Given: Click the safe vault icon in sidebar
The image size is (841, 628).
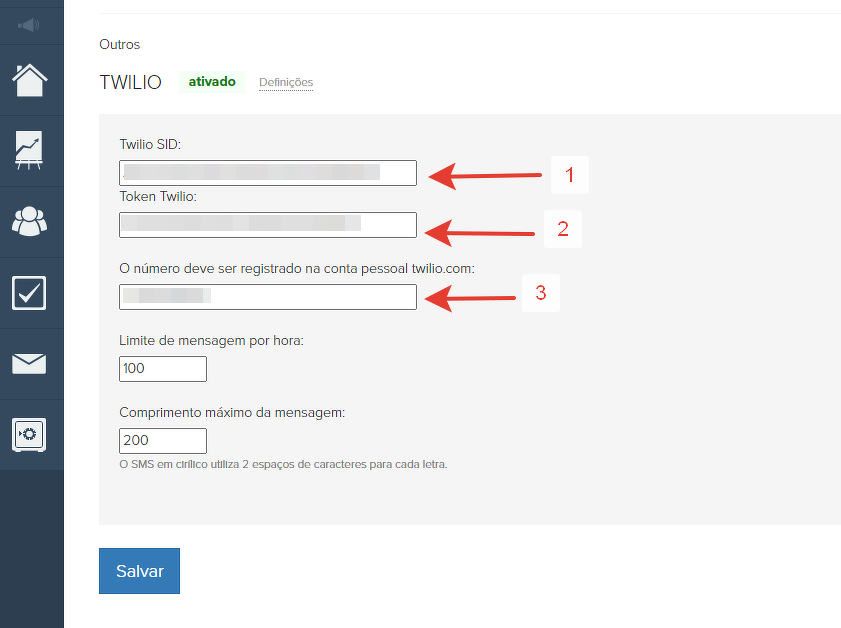Looking at the screenshot, I should click(x=30, y=434).
